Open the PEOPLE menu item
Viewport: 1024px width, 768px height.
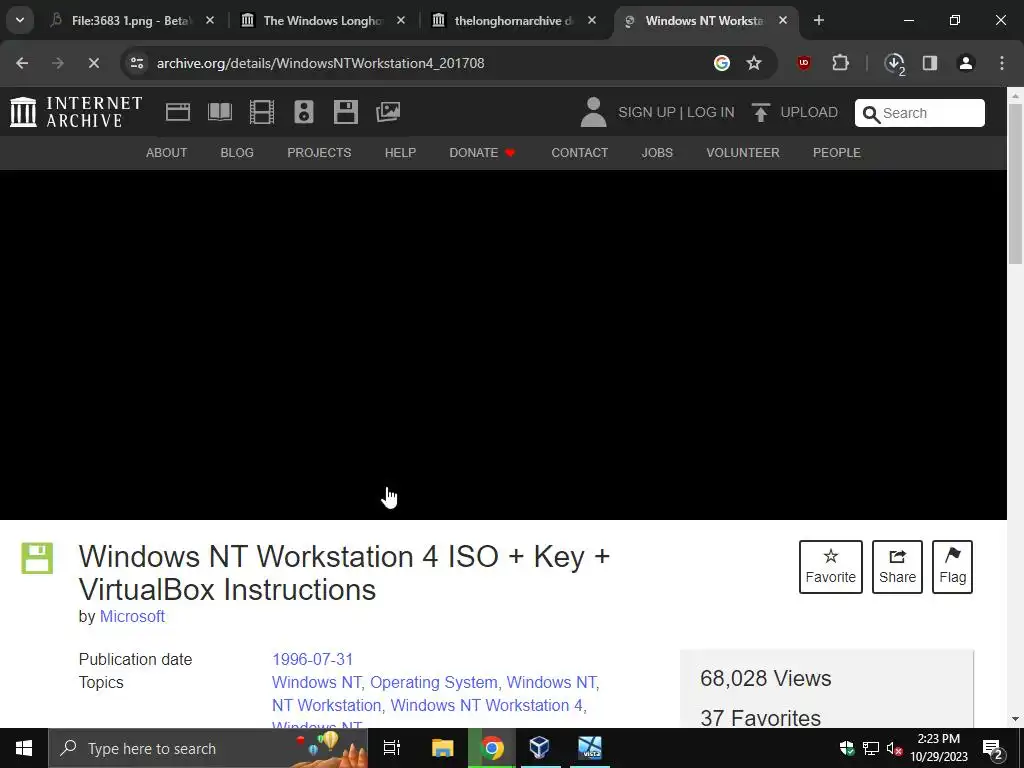(837, 153)
